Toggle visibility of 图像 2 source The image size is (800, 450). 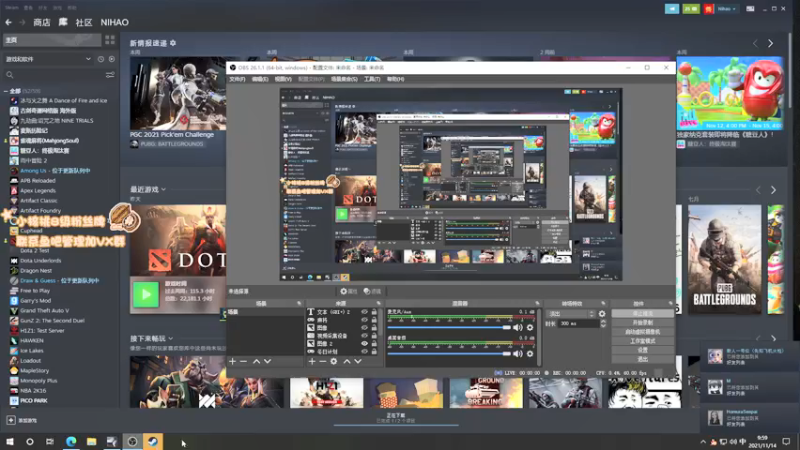coord(364,342)
